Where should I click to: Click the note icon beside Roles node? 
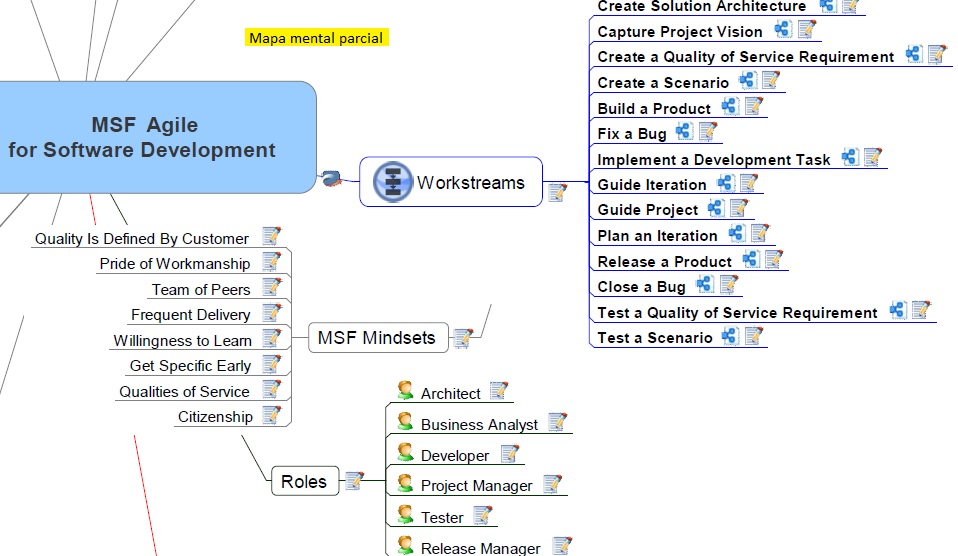click(x=354, y=482)
